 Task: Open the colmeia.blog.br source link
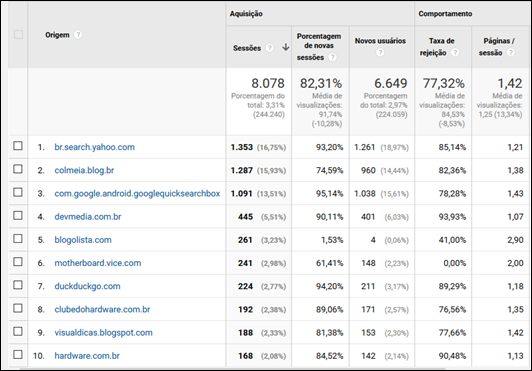[84, 170]
